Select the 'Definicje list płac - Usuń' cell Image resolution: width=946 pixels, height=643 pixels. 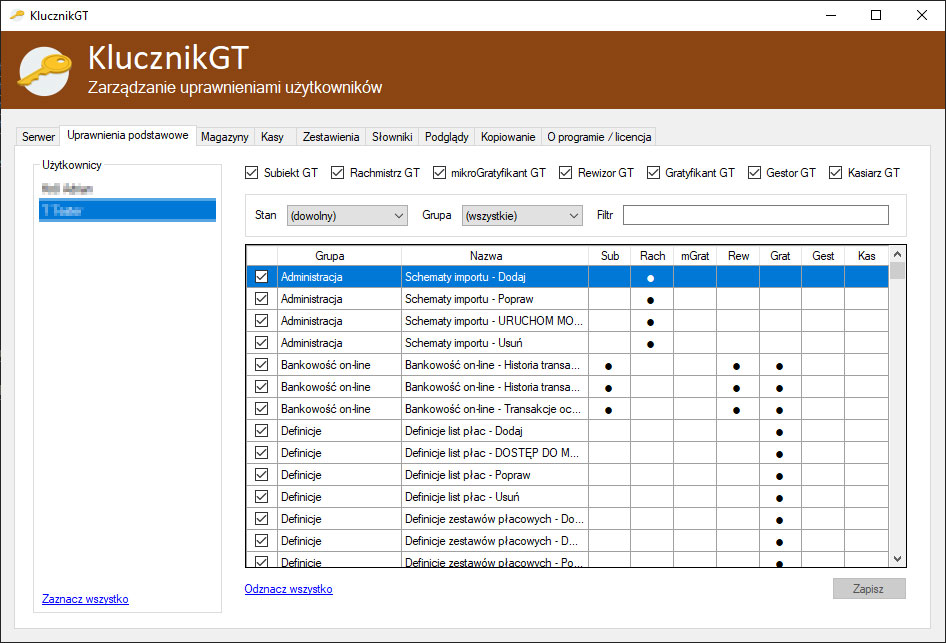tap(495, 497)
